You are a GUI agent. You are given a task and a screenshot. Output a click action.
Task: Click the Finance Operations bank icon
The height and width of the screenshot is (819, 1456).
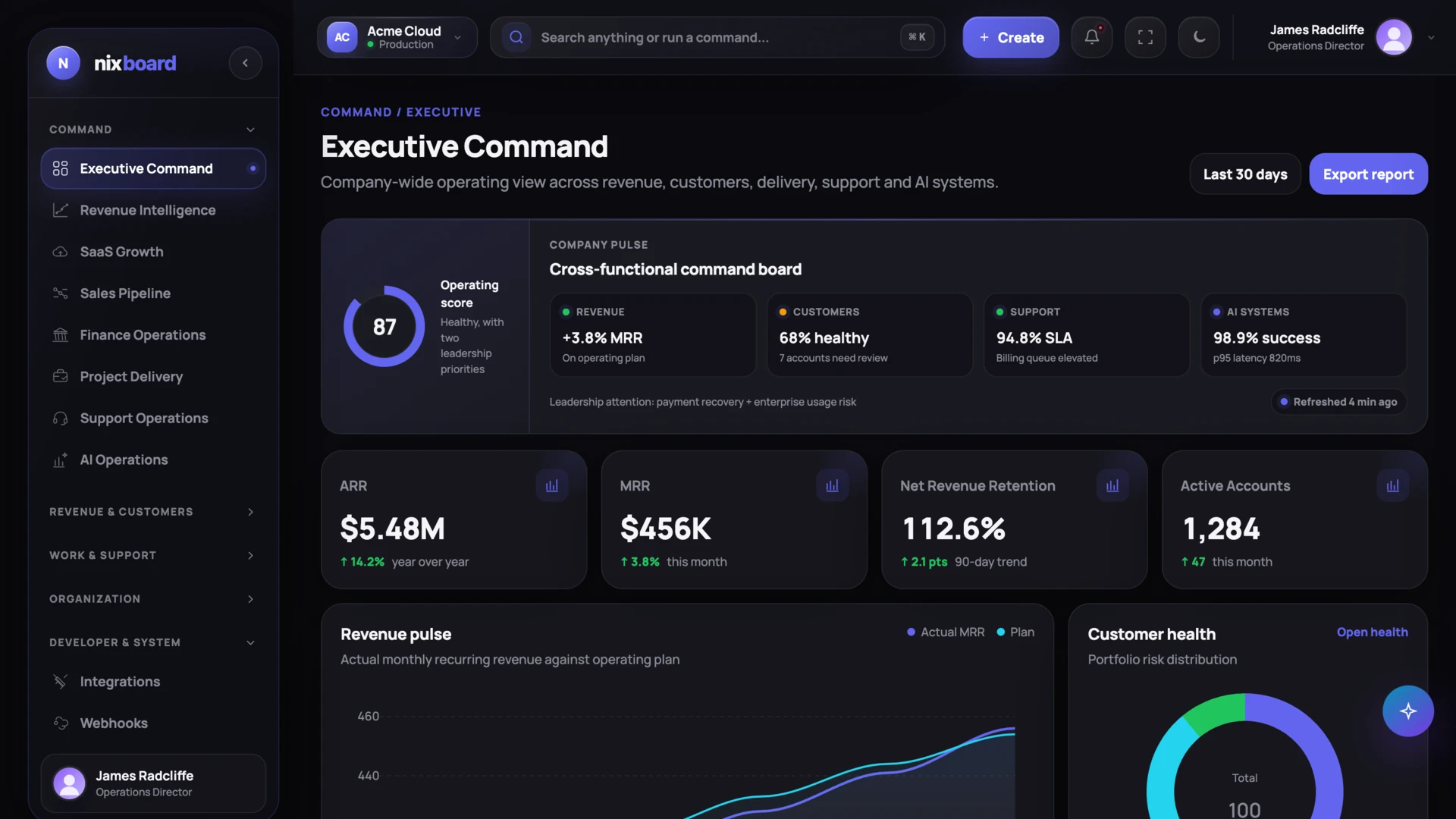61,335
